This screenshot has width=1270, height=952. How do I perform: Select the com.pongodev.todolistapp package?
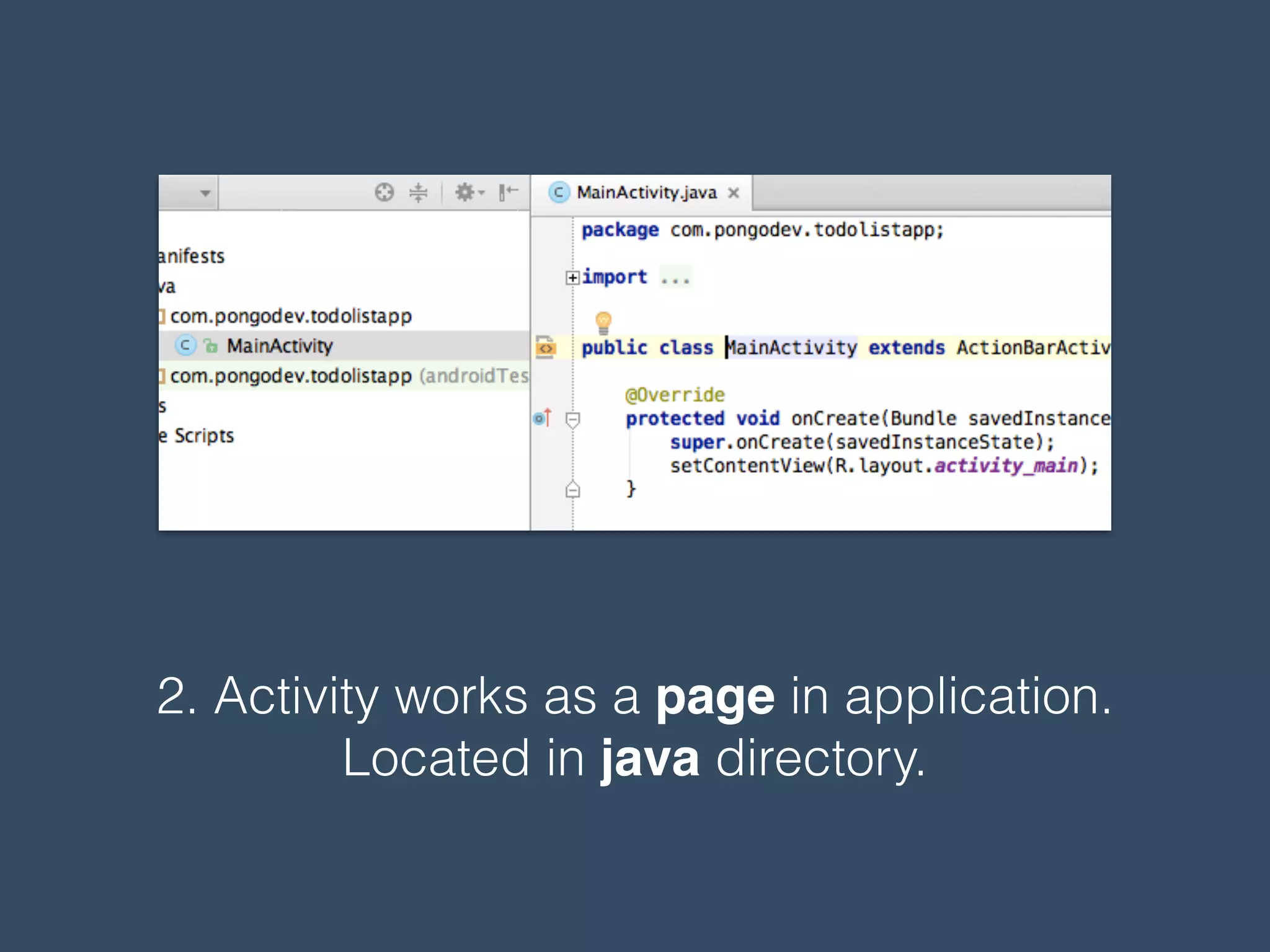(291, 316)
